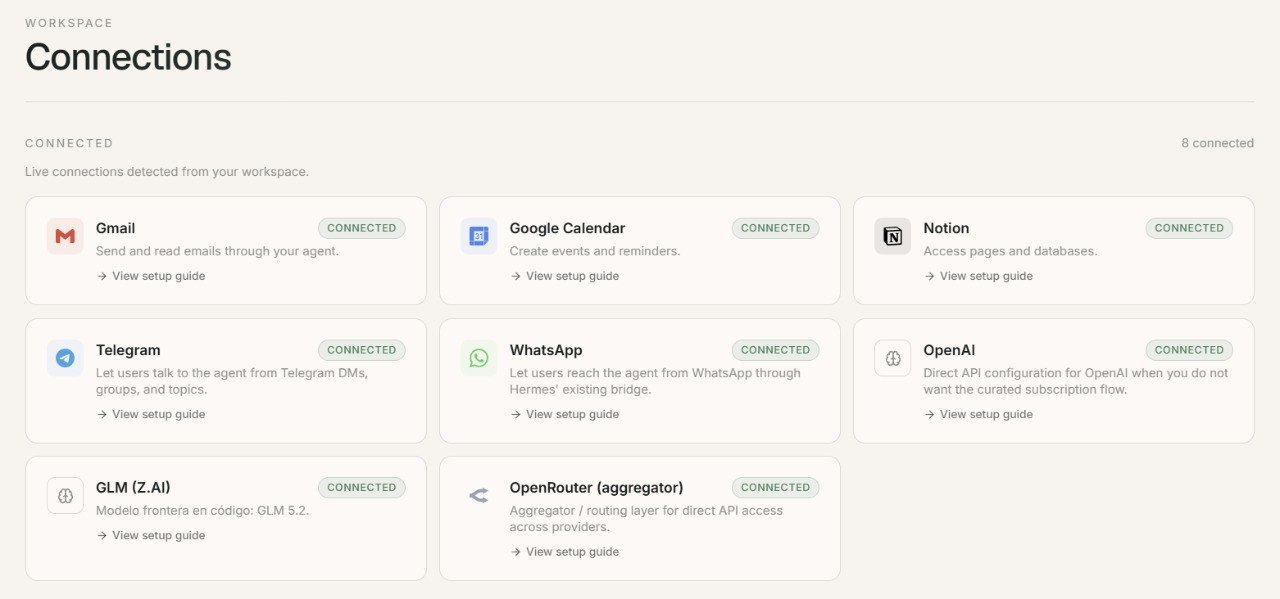
Task: Click Notion's CONNECTED status badge
Action: click(x=1190, y=228)
